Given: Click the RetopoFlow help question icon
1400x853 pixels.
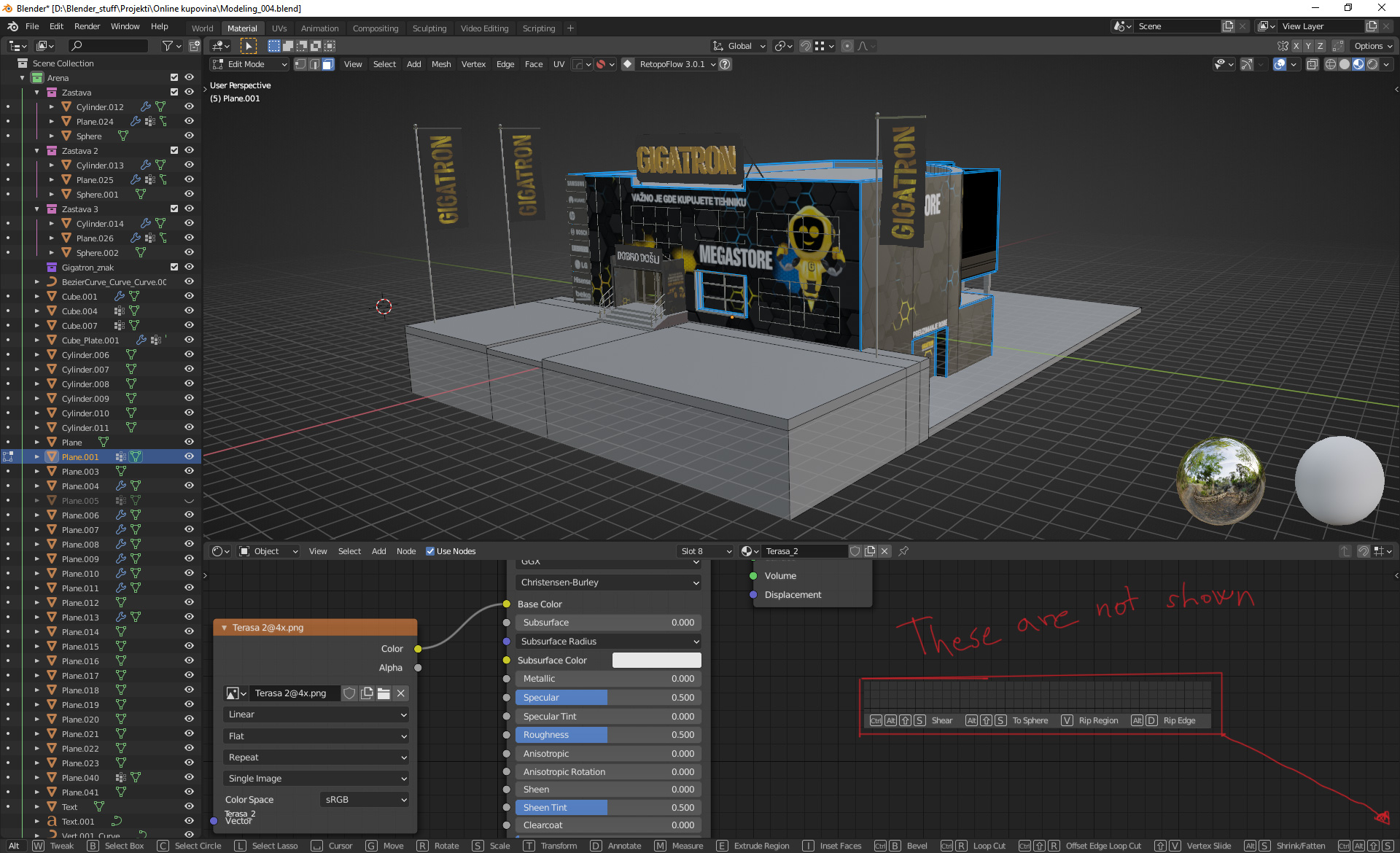Looking at the screenshot, I should [x=725, y=64].
